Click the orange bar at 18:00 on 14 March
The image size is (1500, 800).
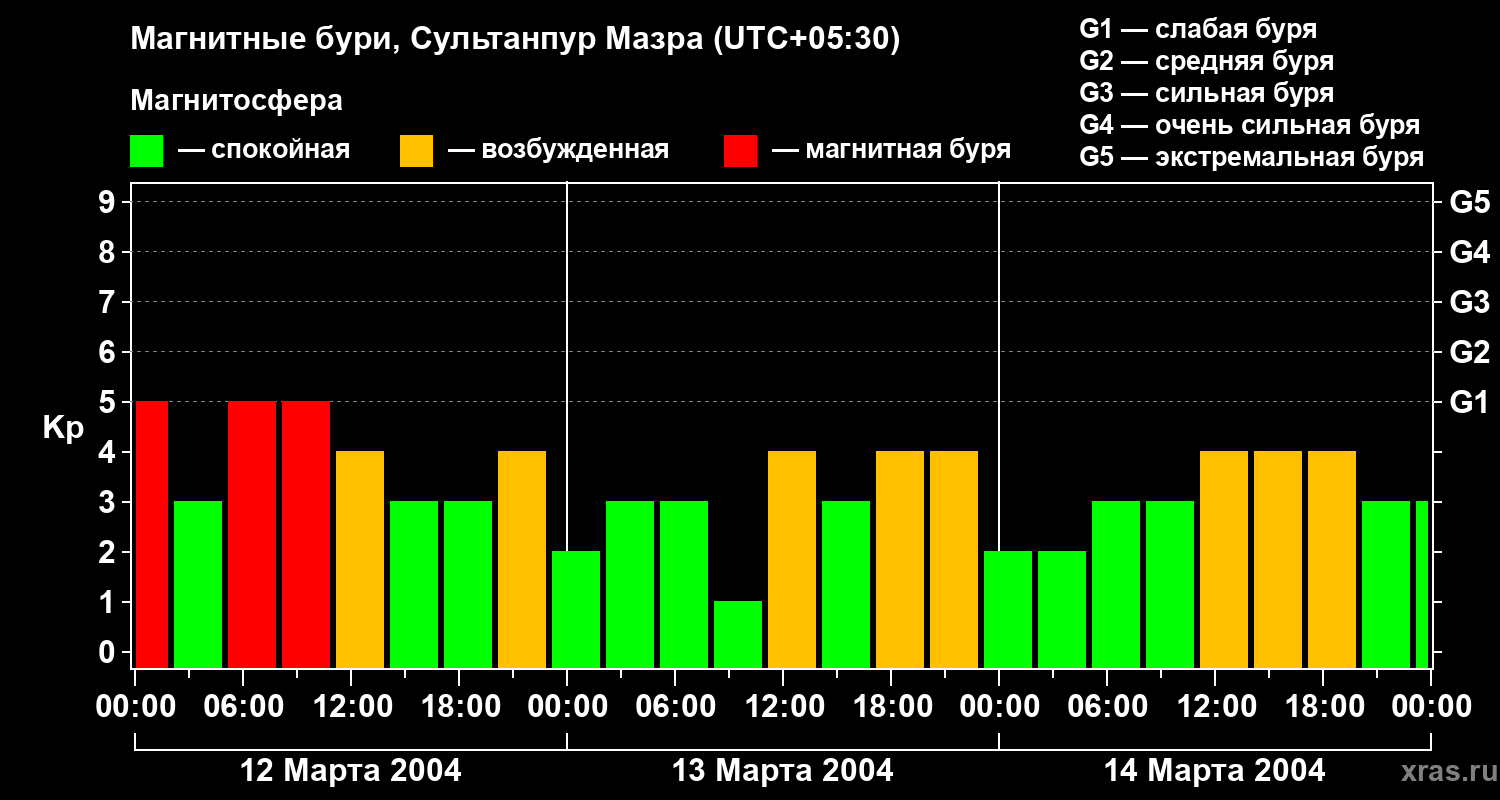point(1332,559)
